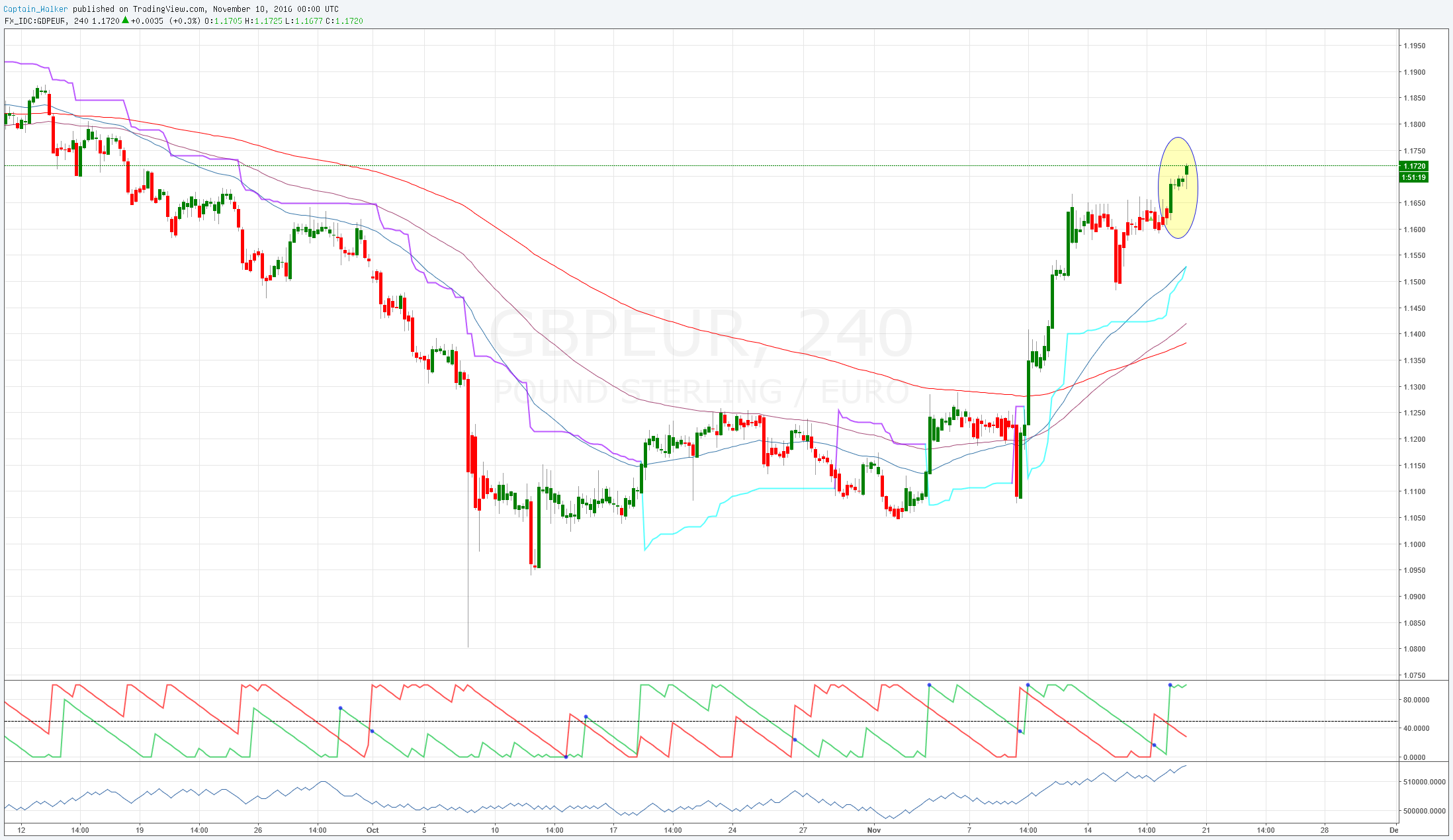The width and height of the screenshot is (1453, 840).
Task: Click the 1.1950 price axis label
Action: coord(1415,46)
